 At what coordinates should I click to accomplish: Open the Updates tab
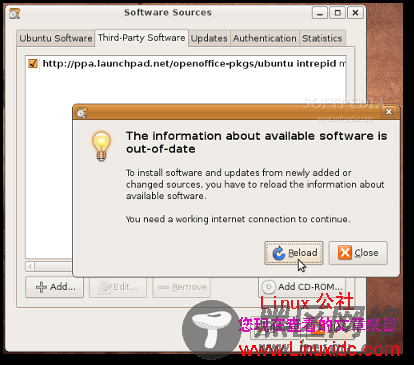tap(209, 38)
